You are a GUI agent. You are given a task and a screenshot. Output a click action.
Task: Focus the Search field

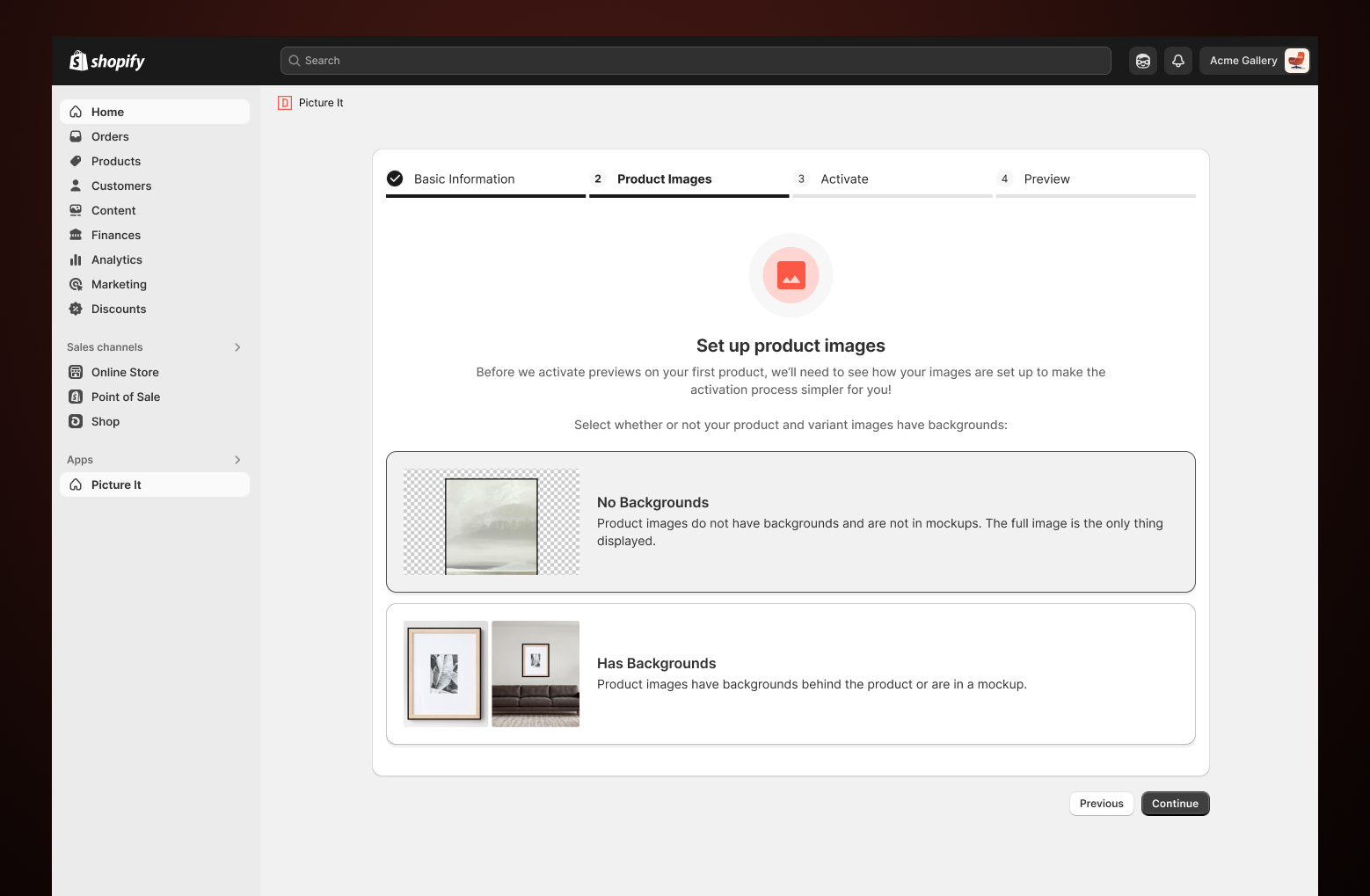pos(696,61)
